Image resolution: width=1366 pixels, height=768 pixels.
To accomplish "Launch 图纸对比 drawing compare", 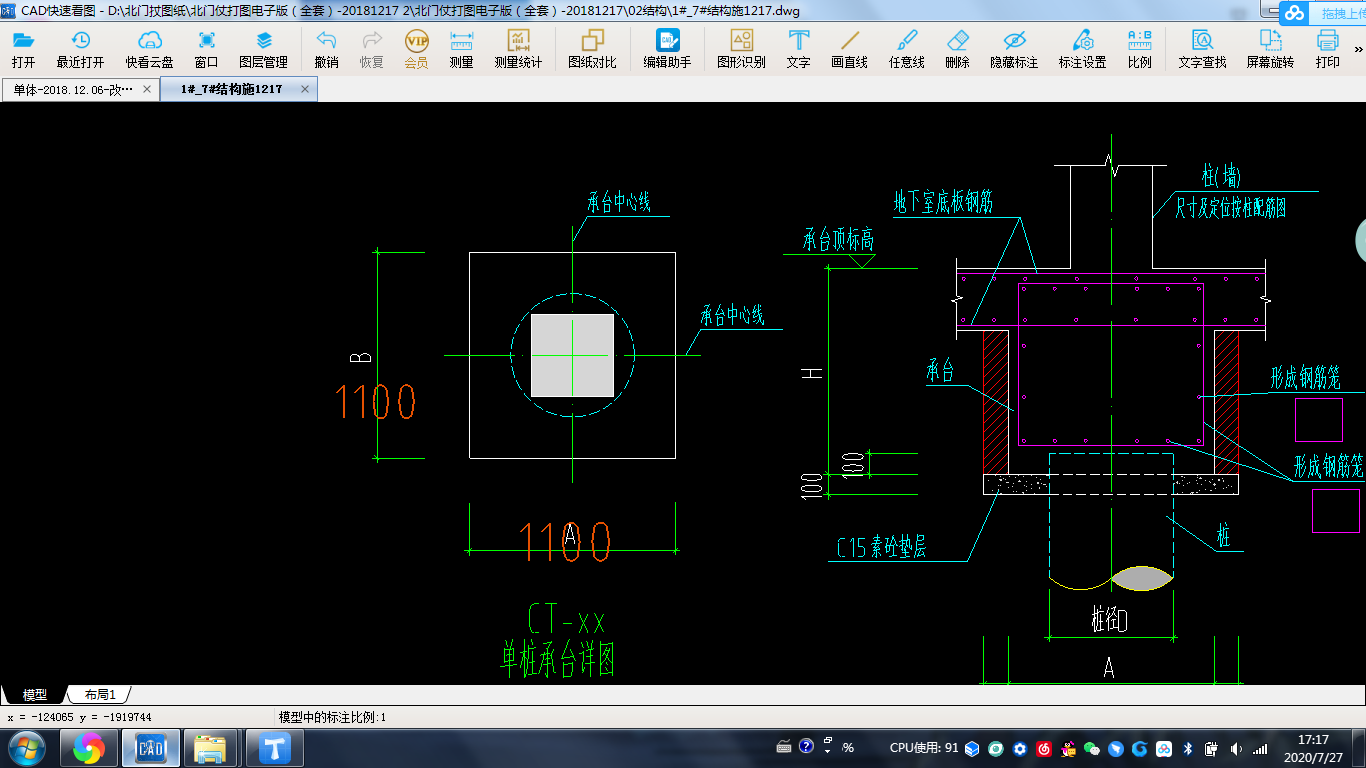I will [x=593, y=47].
